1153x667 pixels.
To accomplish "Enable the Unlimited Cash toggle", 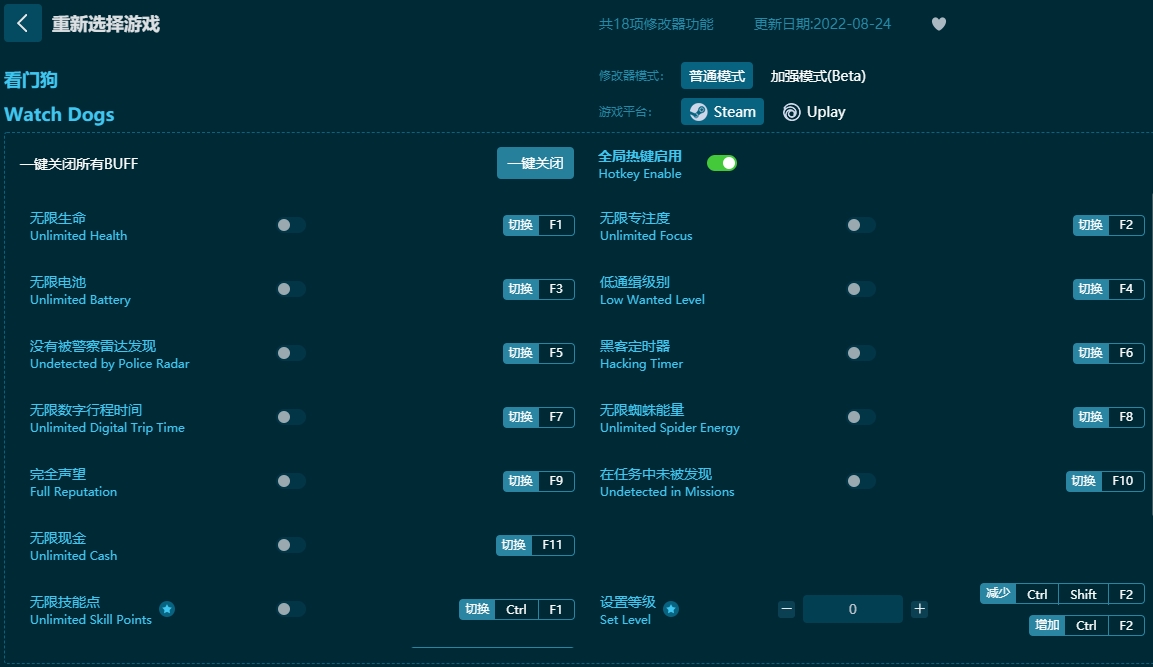I will [290, 545].
